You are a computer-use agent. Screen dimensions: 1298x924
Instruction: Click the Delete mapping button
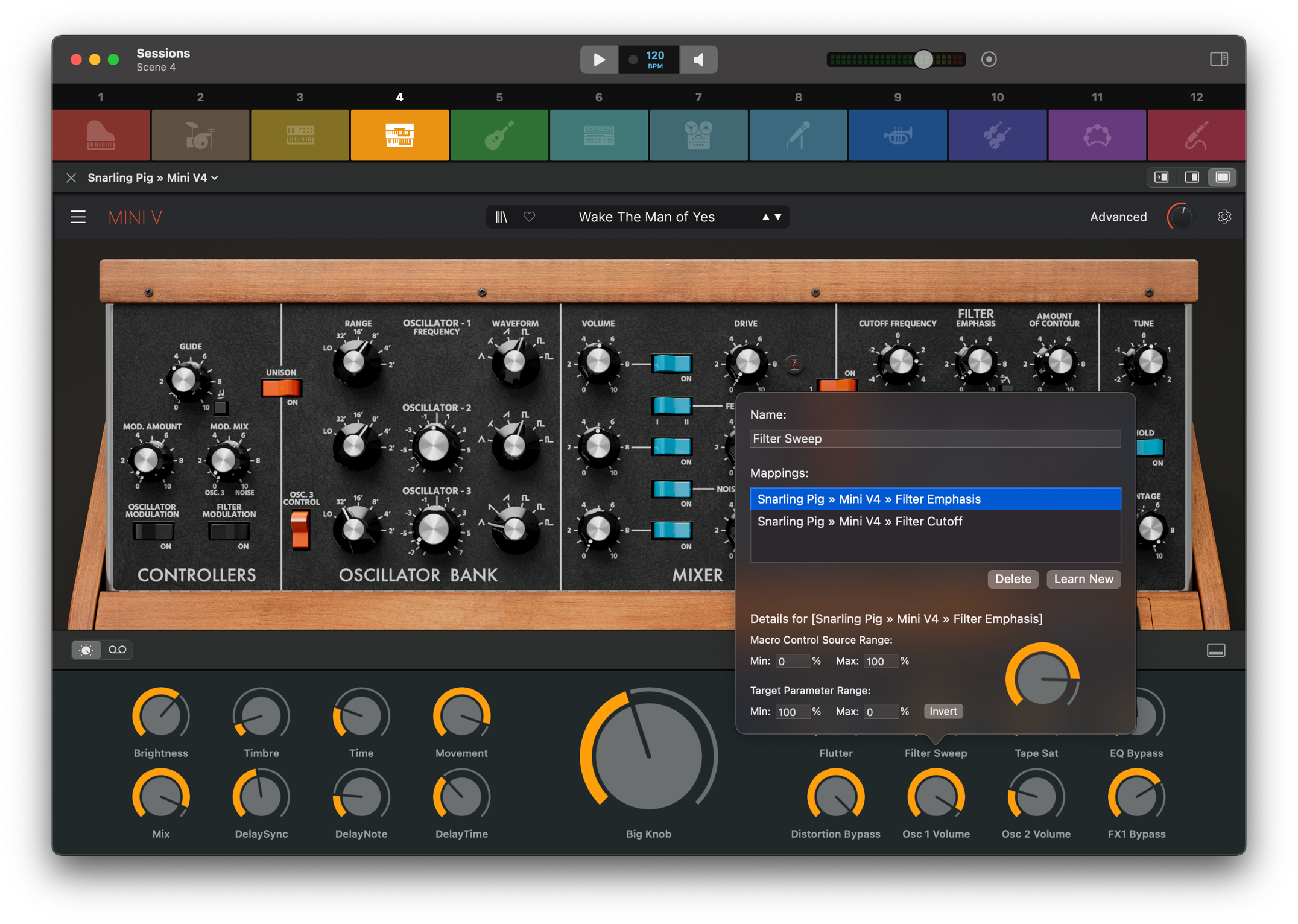point(1013,579)
